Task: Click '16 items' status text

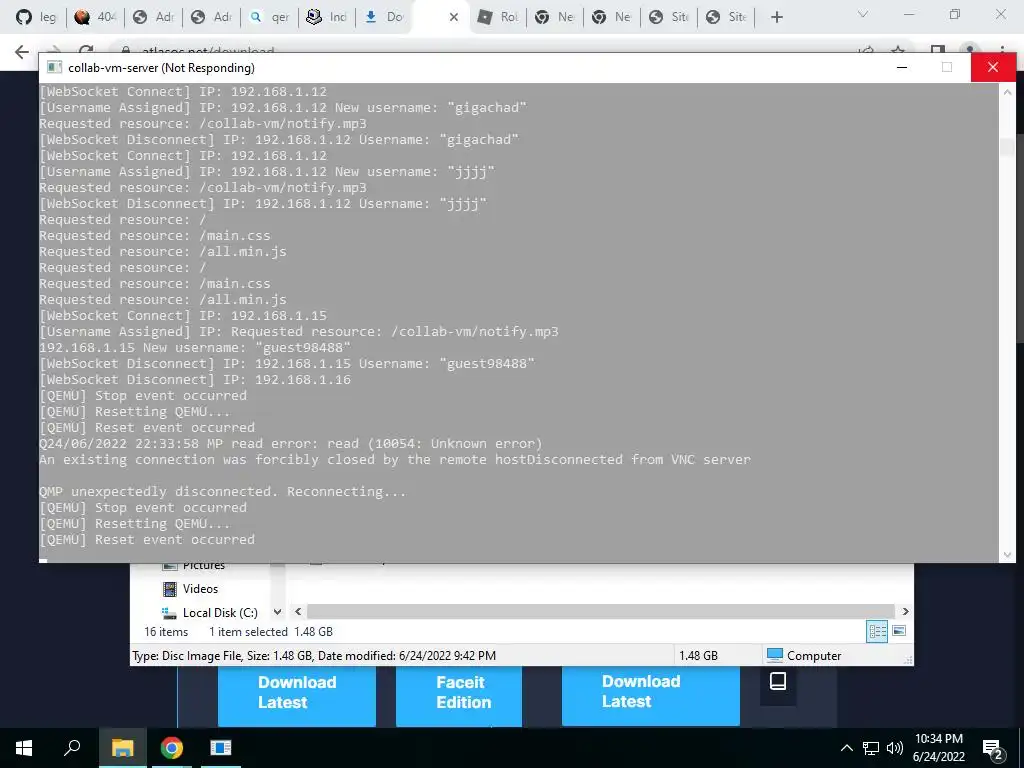Action: [166, 632]
